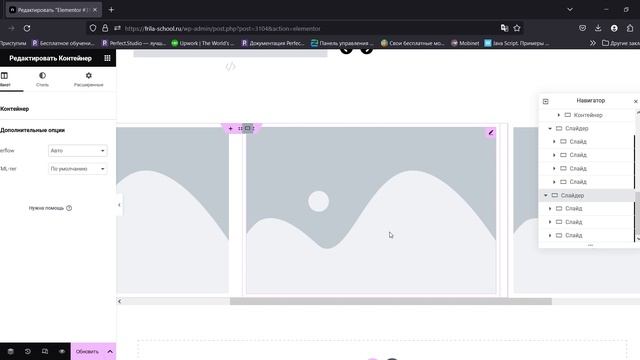This screenshot has height=360, width=640.
Task: Click the canvas horizontal scrollbar thumb
Action: [391, 301]
